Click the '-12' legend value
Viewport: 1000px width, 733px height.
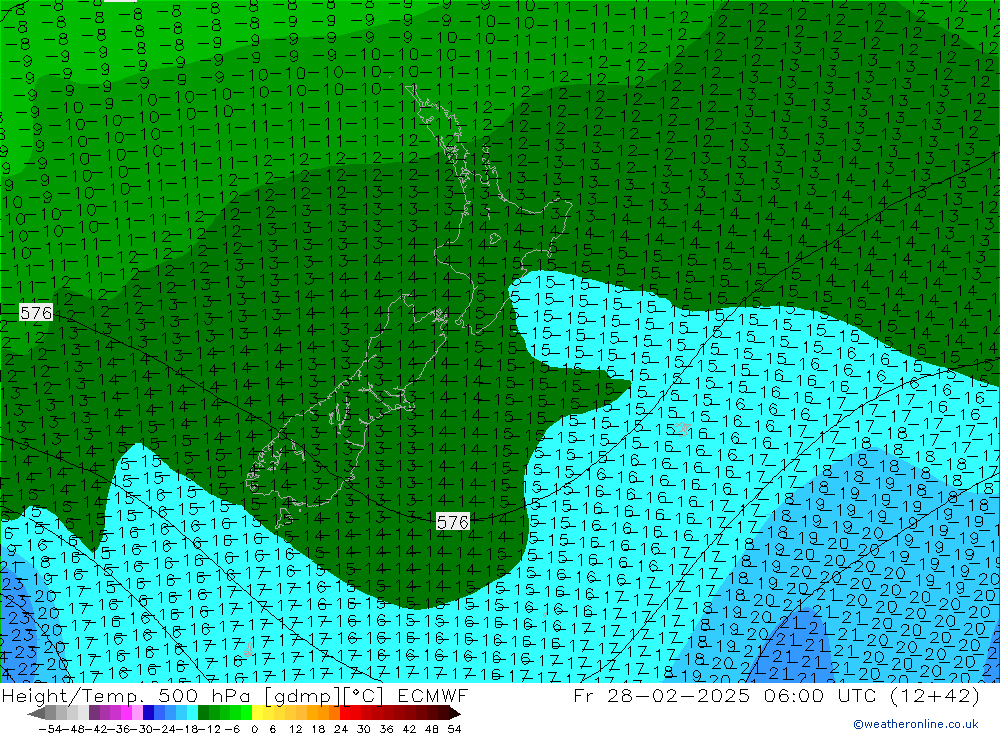[x=209, y=729]
